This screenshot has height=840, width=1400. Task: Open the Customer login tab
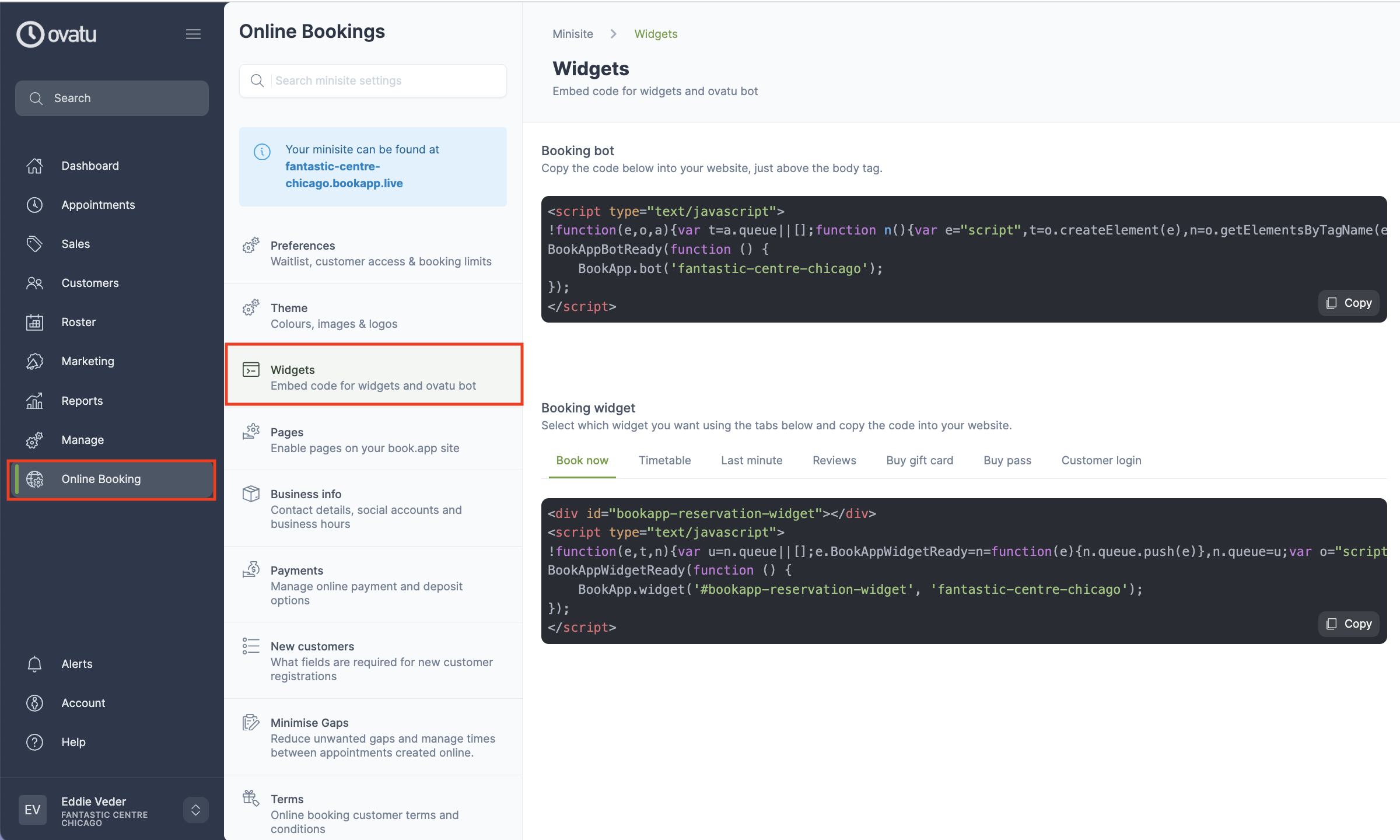[1101, 460]
